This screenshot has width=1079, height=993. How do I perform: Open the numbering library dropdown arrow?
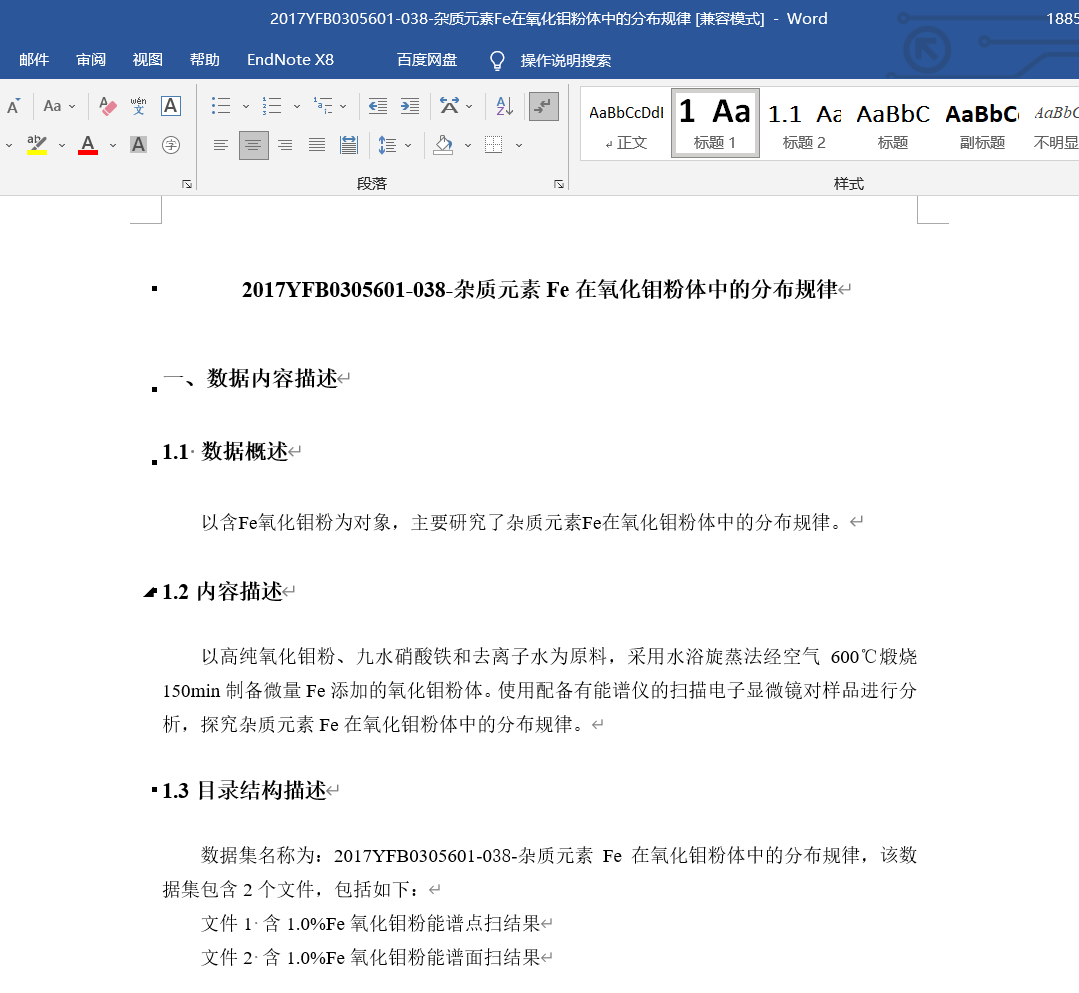(297, 107)
